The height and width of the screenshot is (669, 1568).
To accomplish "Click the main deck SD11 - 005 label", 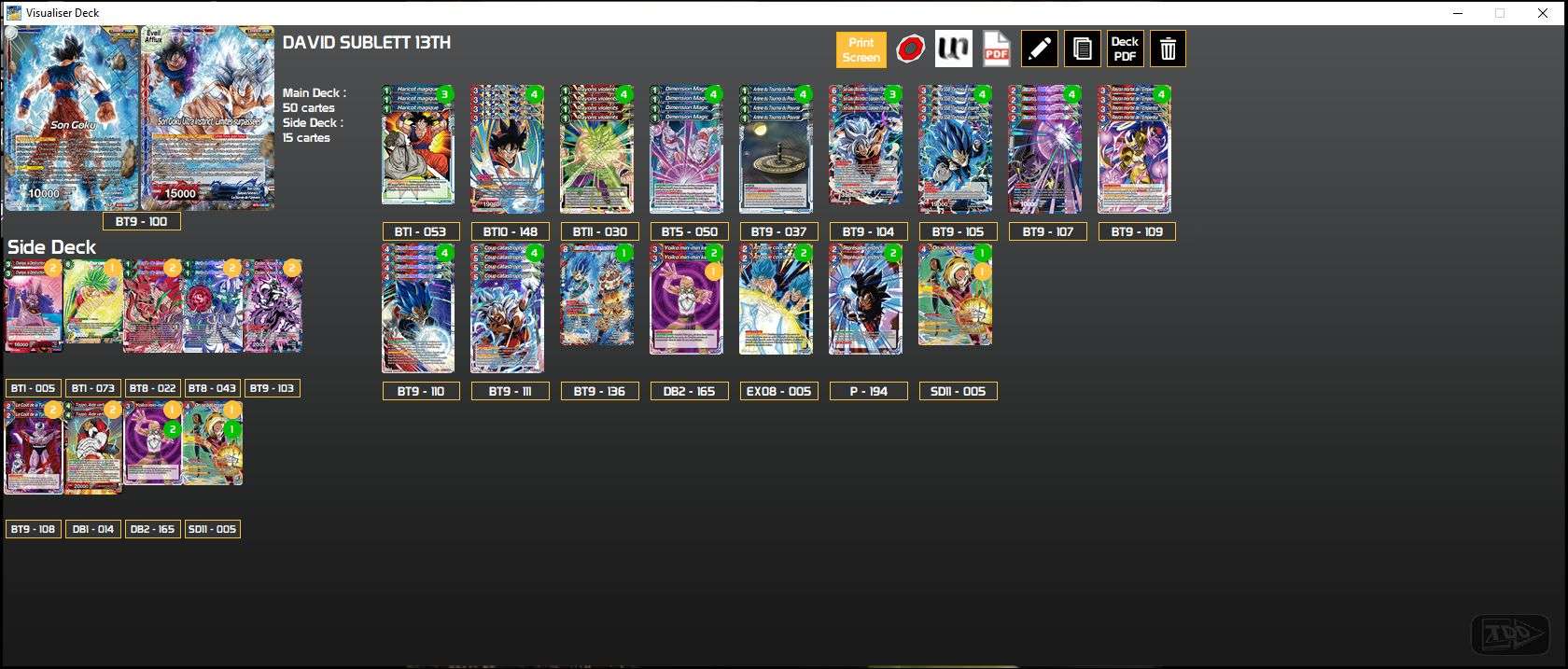I will [x=958, y=391].
